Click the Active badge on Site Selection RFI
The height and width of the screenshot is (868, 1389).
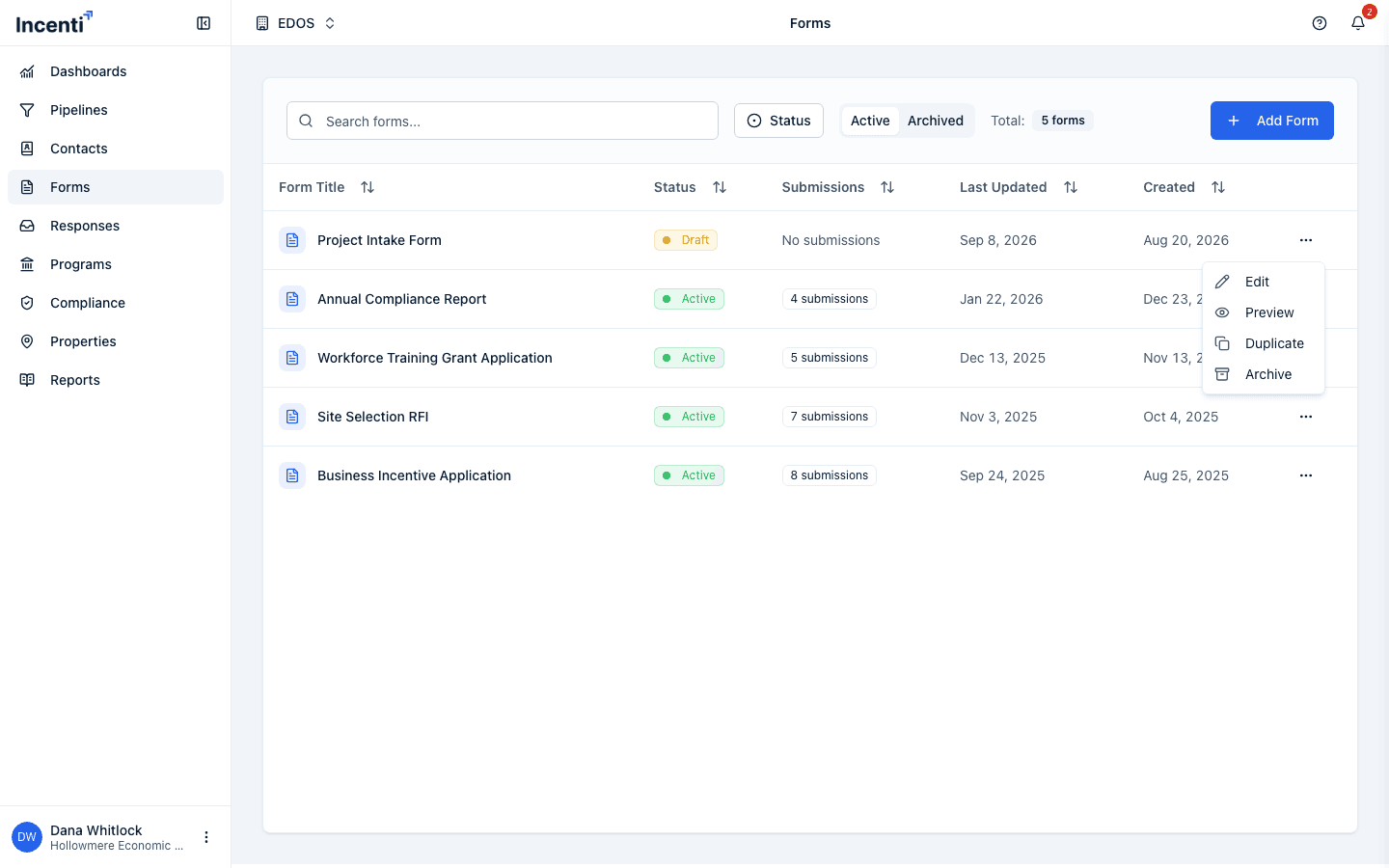(689, 417)
